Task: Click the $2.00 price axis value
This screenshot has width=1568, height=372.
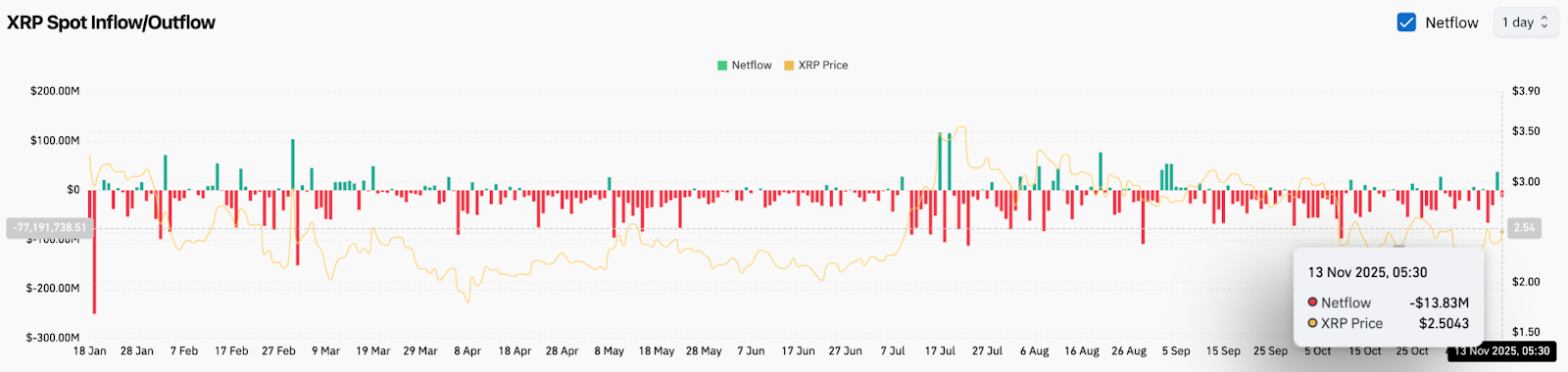Action: pyautogui.click(x=1526, y=282)
